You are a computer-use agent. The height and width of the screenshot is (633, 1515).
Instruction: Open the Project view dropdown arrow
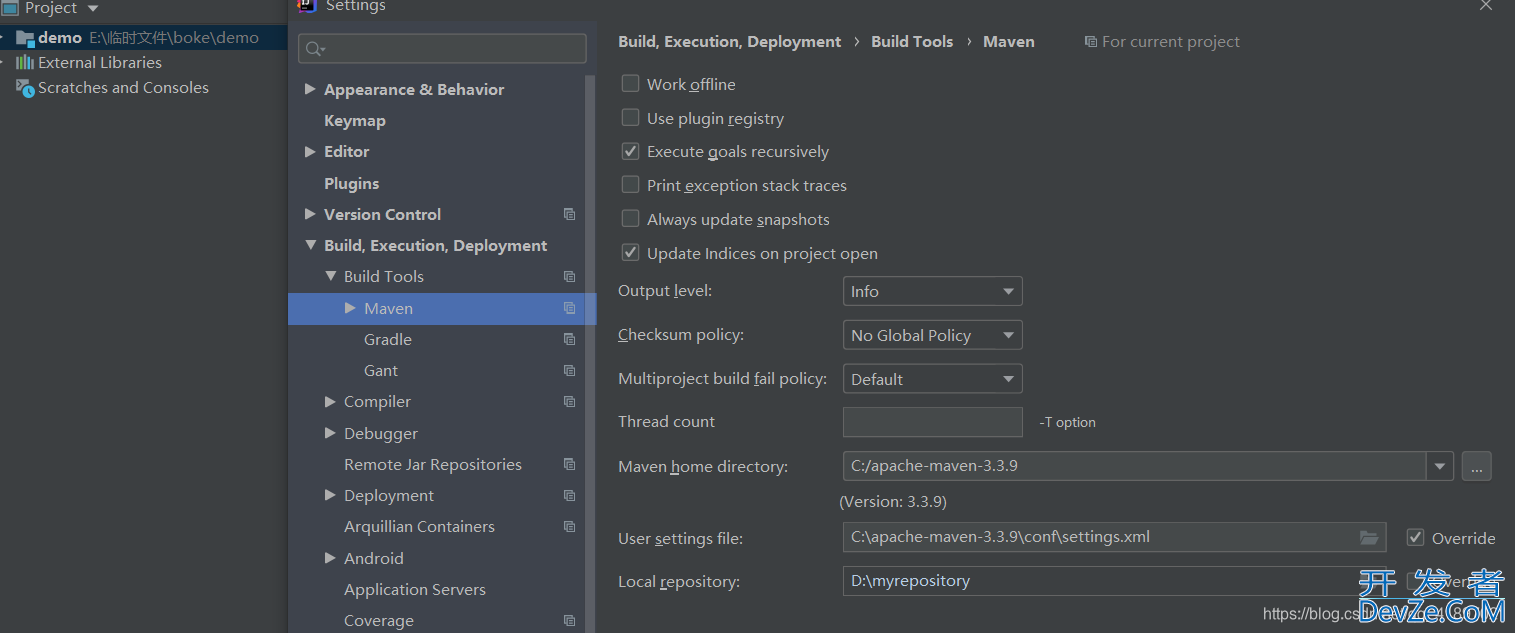pos(94,8)
